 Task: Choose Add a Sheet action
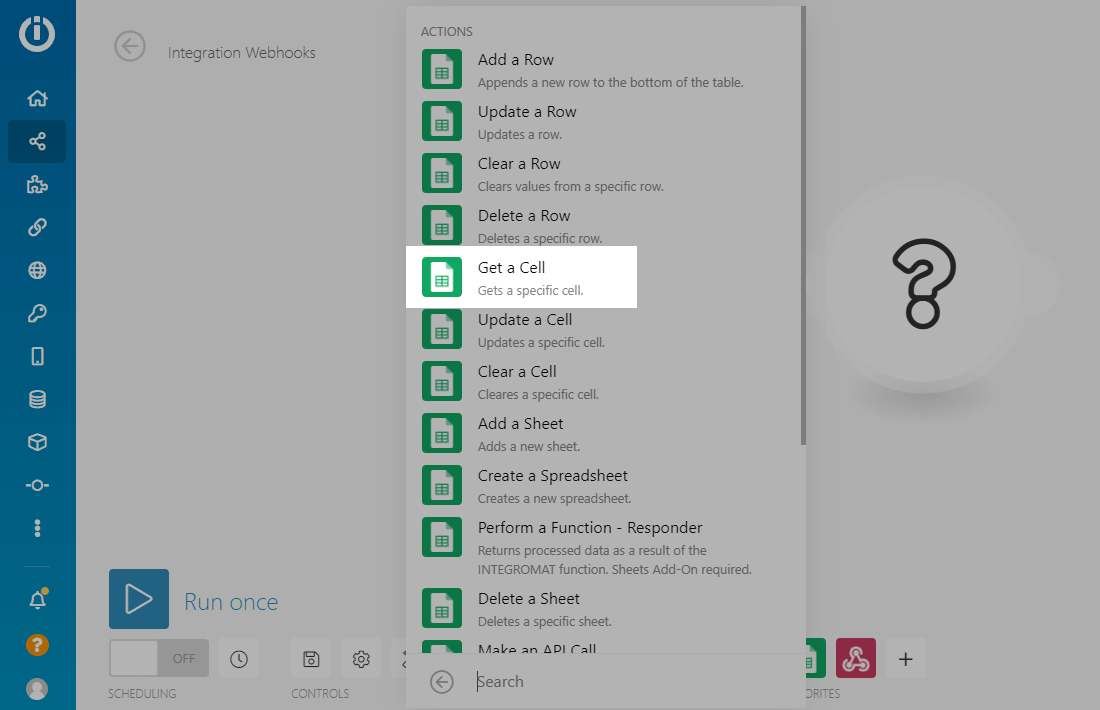605,433
